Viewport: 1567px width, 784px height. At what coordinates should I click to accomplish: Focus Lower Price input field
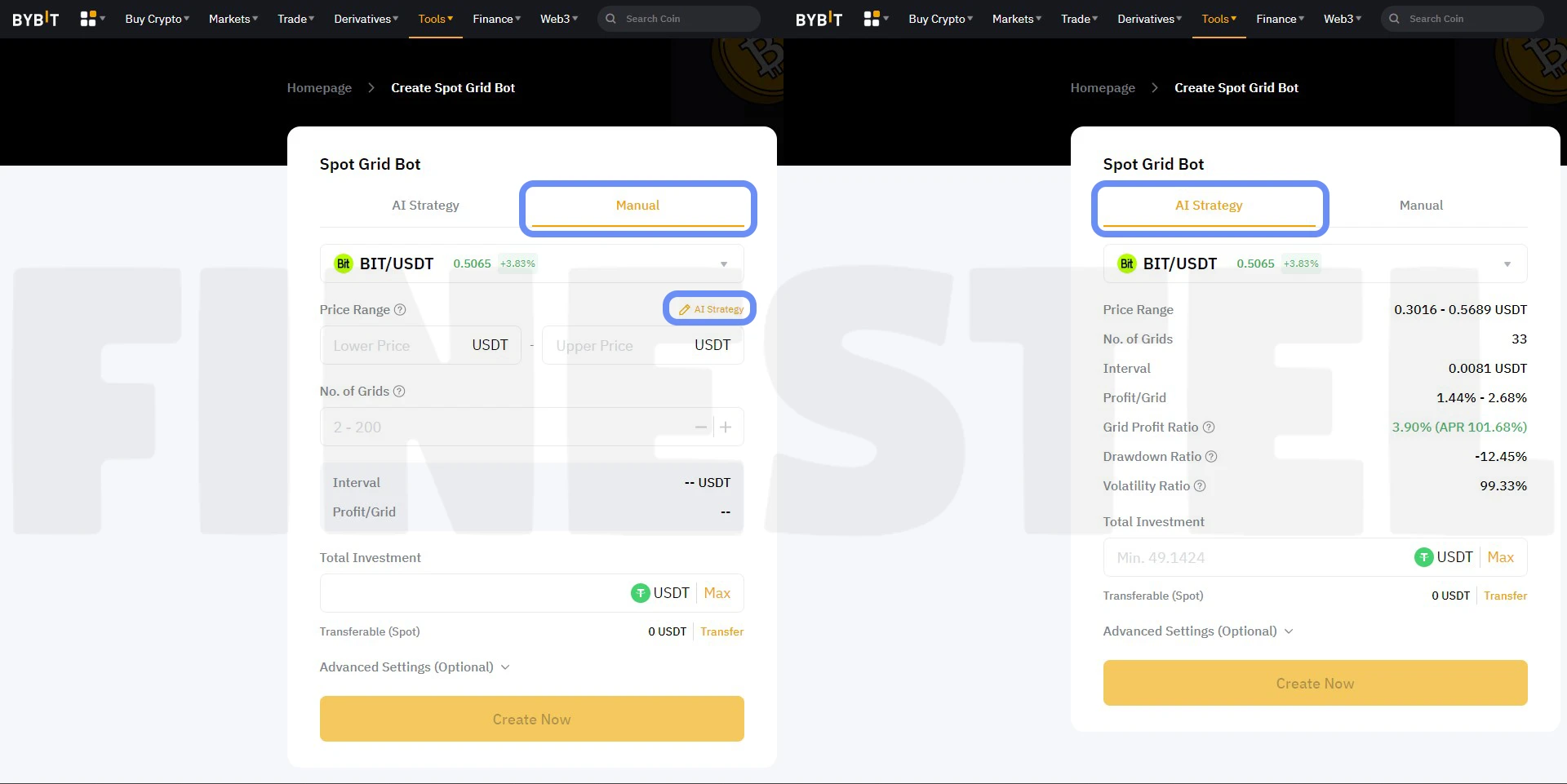(x=420, y=345)
